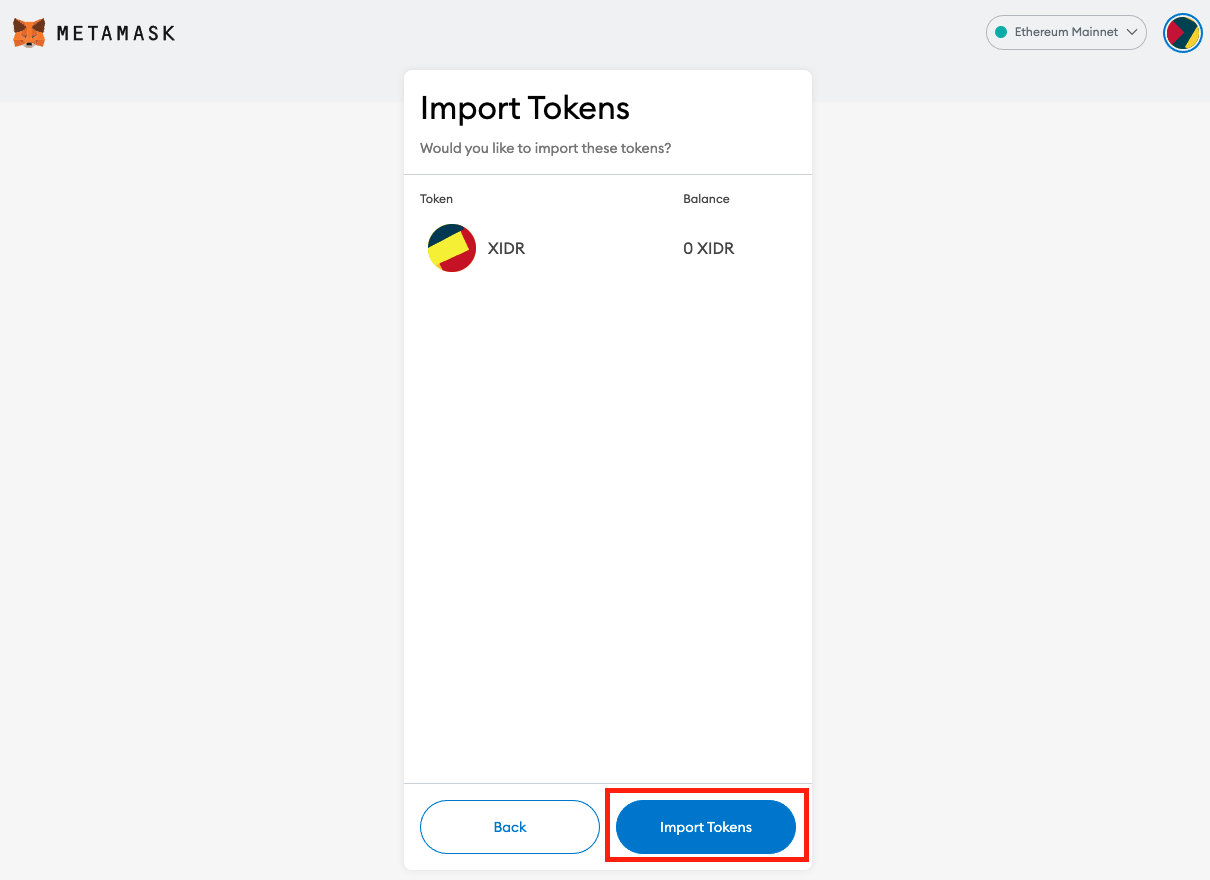
Task: Click the gray background right of dialog
Action: tap(1010, 490)
